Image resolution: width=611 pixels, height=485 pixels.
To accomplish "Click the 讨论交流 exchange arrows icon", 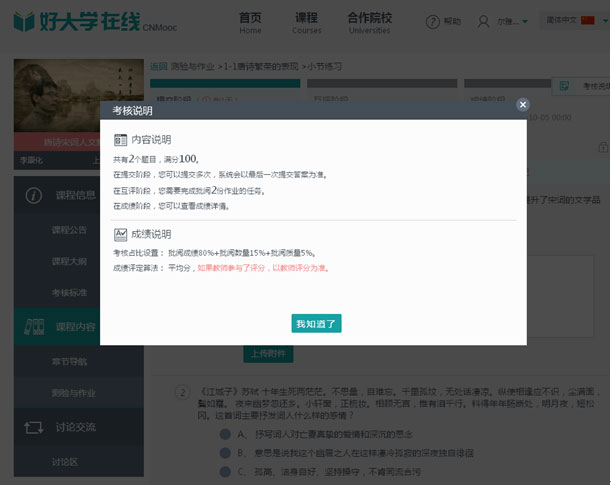I will [x=31, y=427].
